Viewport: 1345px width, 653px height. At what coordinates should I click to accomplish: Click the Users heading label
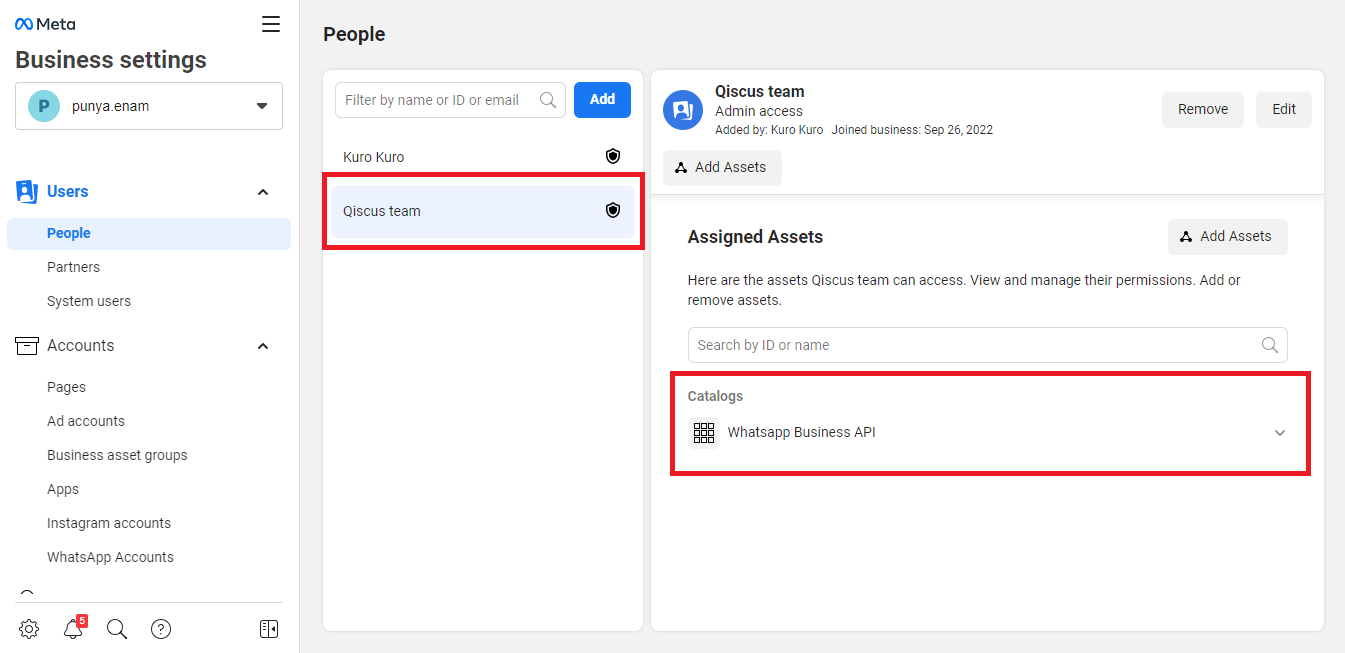pos(68,191)
